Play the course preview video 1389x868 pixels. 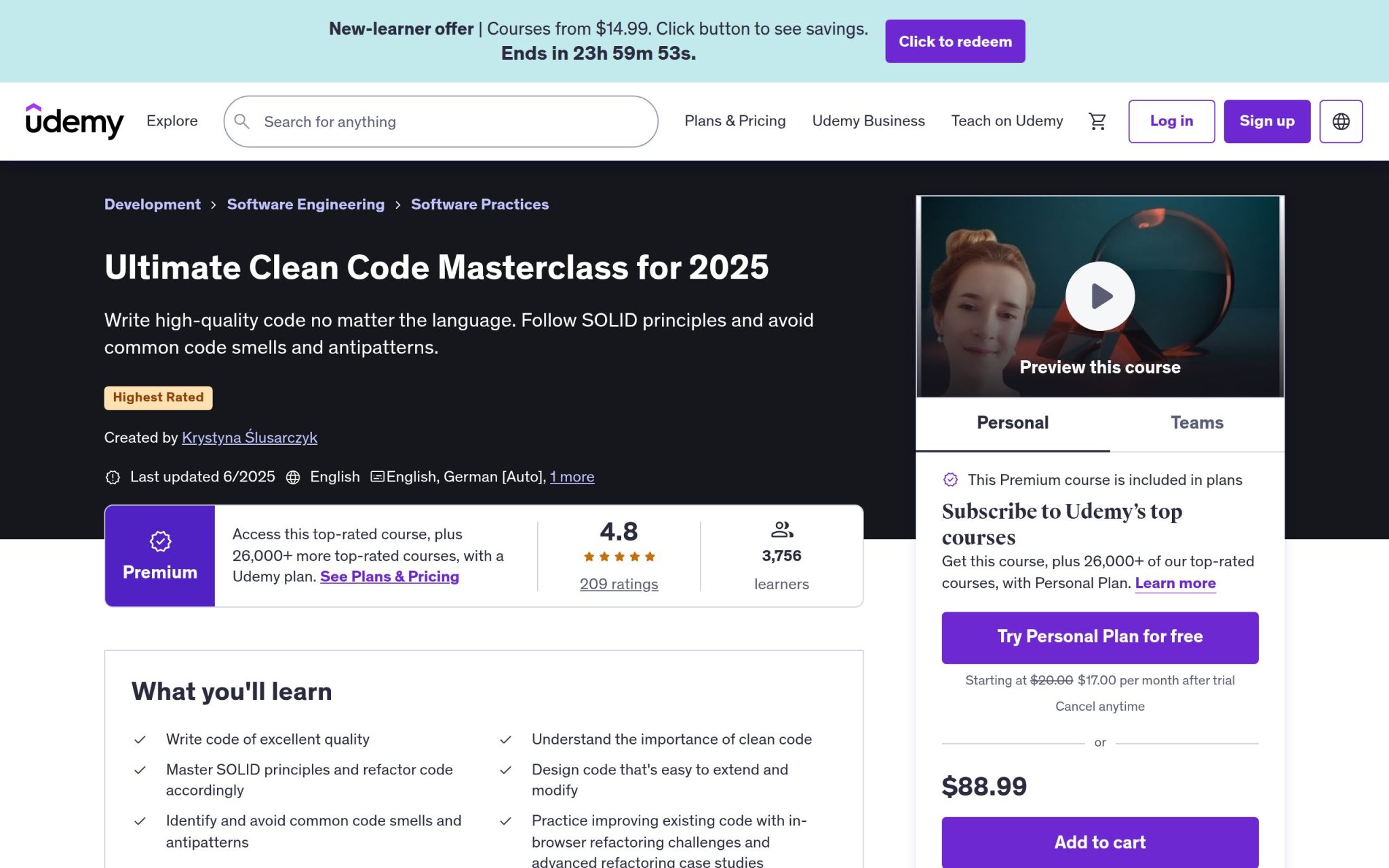(1099, 296)
